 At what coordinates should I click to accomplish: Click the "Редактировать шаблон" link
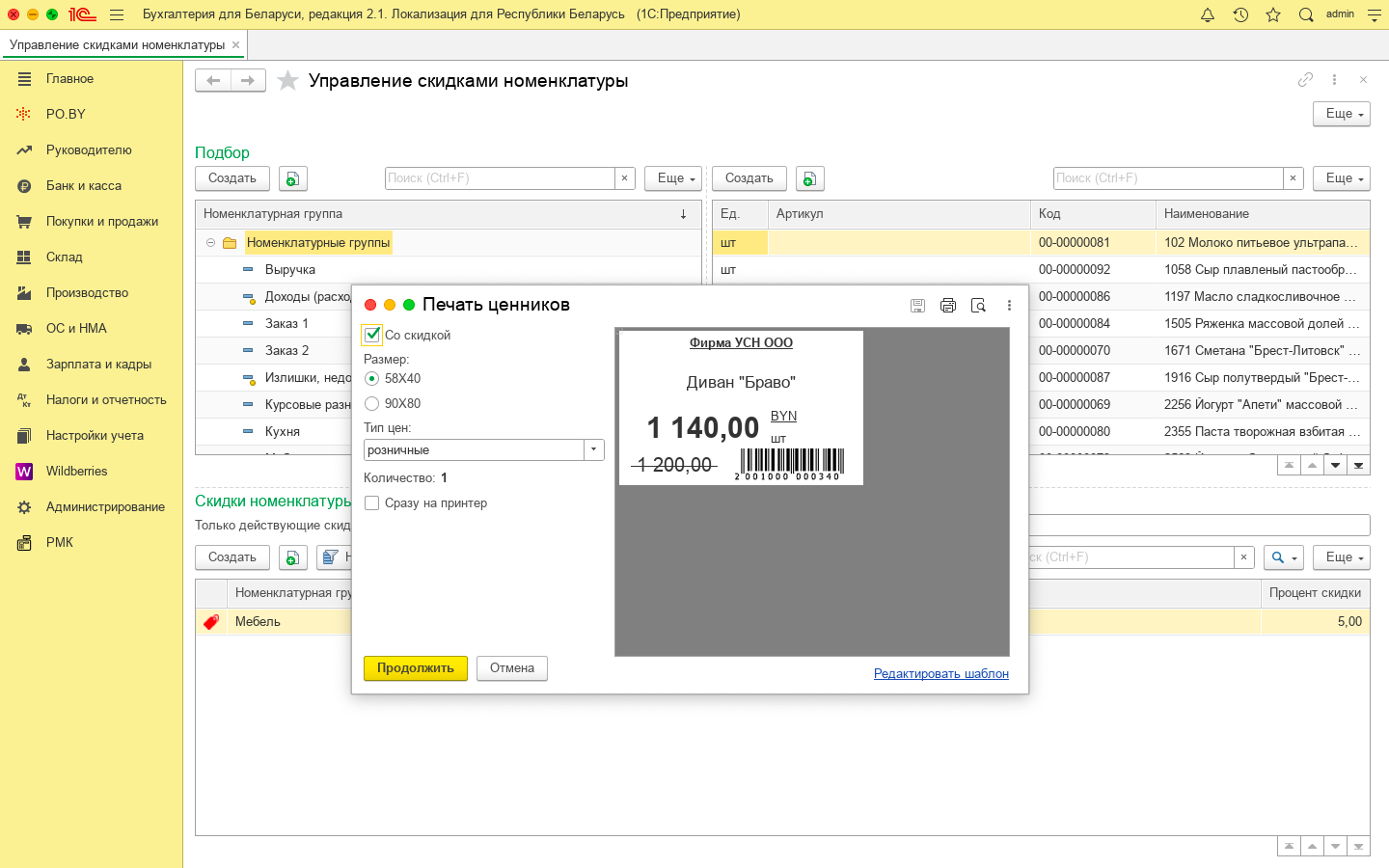click(940, 674)
